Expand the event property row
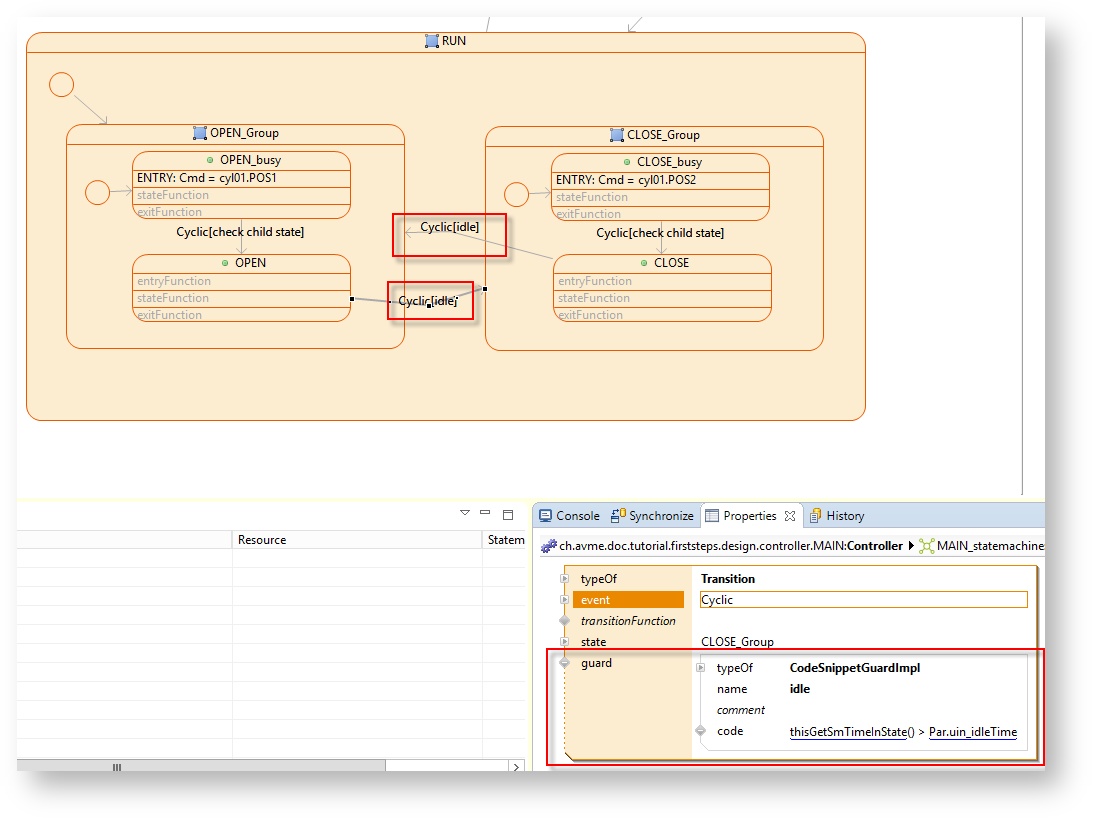The width and height of the screenshot is (1093, 819). [x=565, y=600]
